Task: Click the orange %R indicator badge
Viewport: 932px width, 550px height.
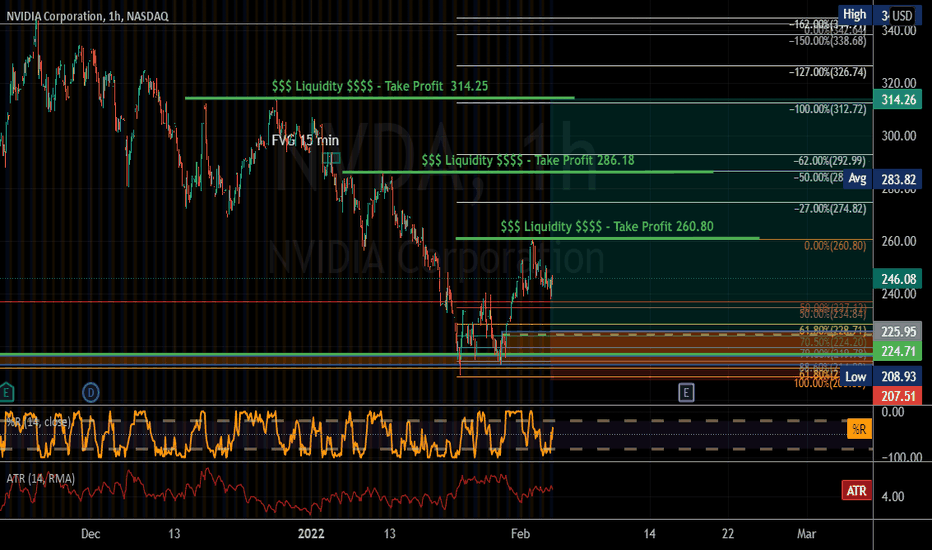Action: point(859,429)
